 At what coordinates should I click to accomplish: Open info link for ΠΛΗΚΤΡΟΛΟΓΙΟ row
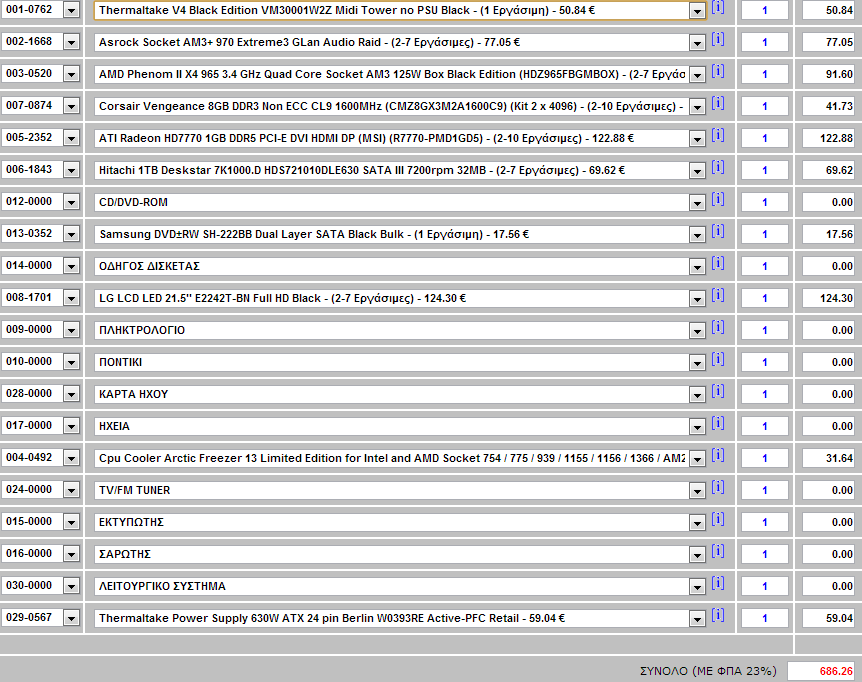(x=718, y=328)
